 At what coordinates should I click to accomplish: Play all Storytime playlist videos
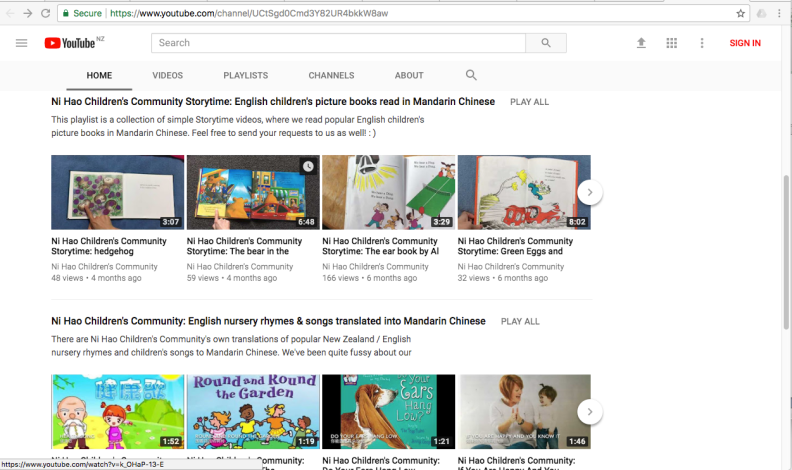pos(529,102)
